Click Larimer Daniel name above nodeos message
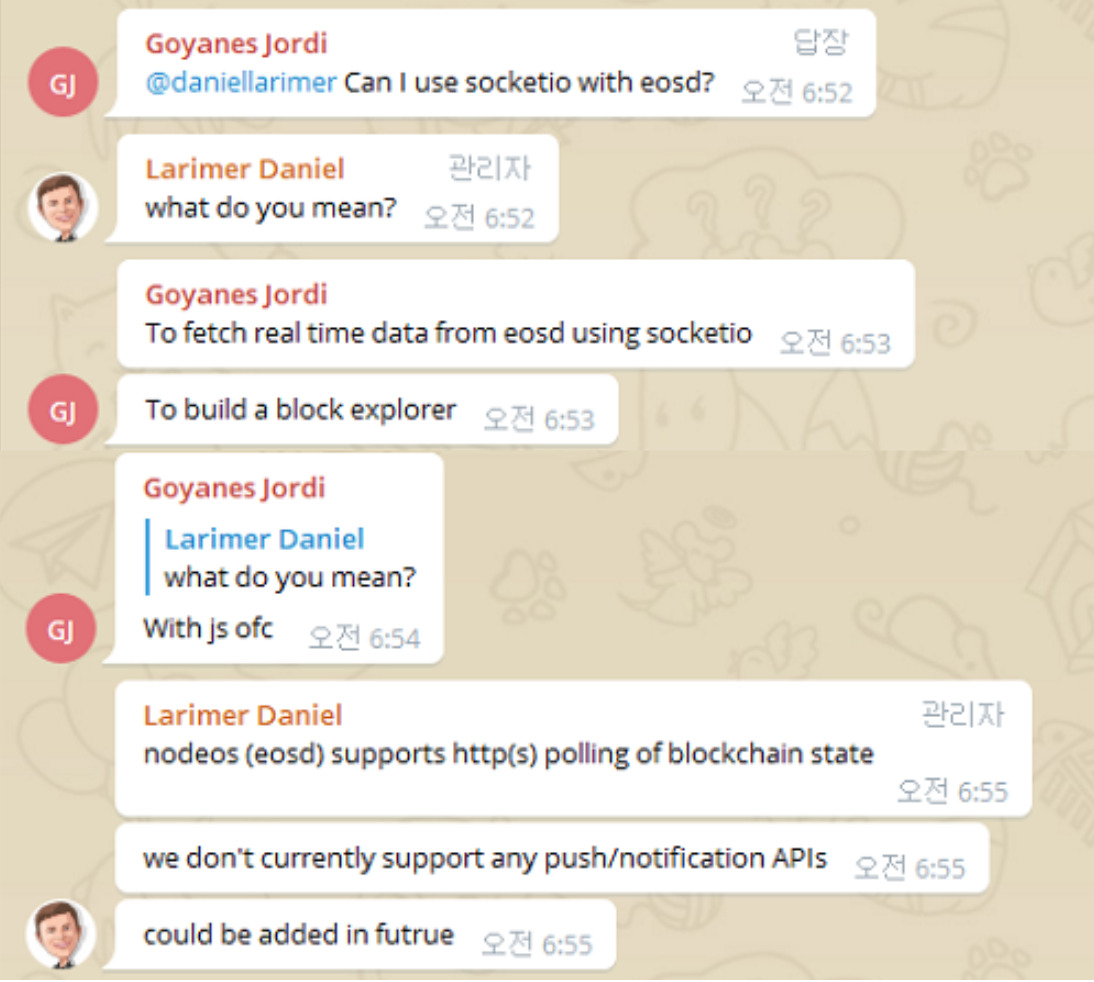The height and width of the screenshot is (982, 1094). 243,715
